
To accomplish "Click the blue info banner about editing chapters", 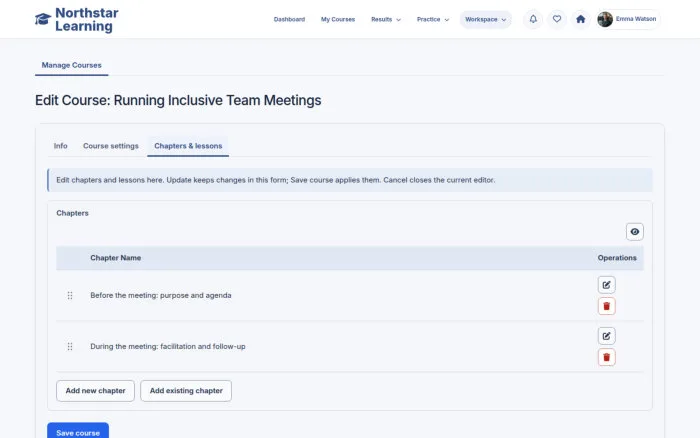I will tap(350, 180).
